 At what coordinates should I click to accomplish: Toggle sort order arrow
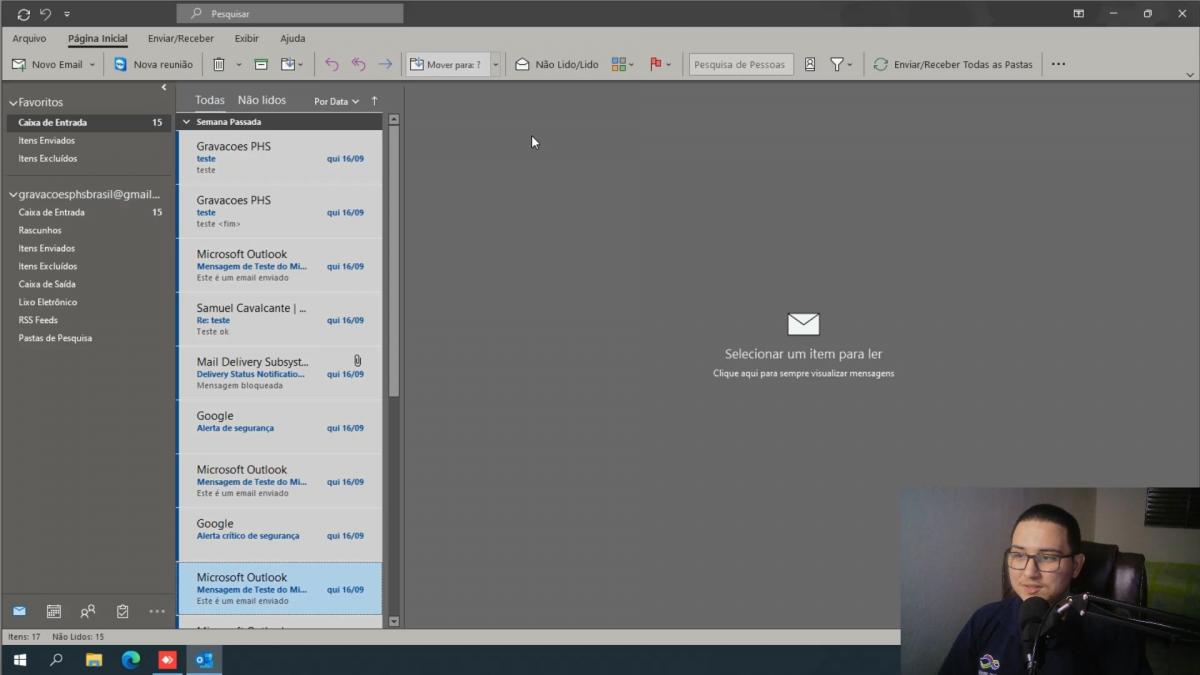(x=375, y=101)
